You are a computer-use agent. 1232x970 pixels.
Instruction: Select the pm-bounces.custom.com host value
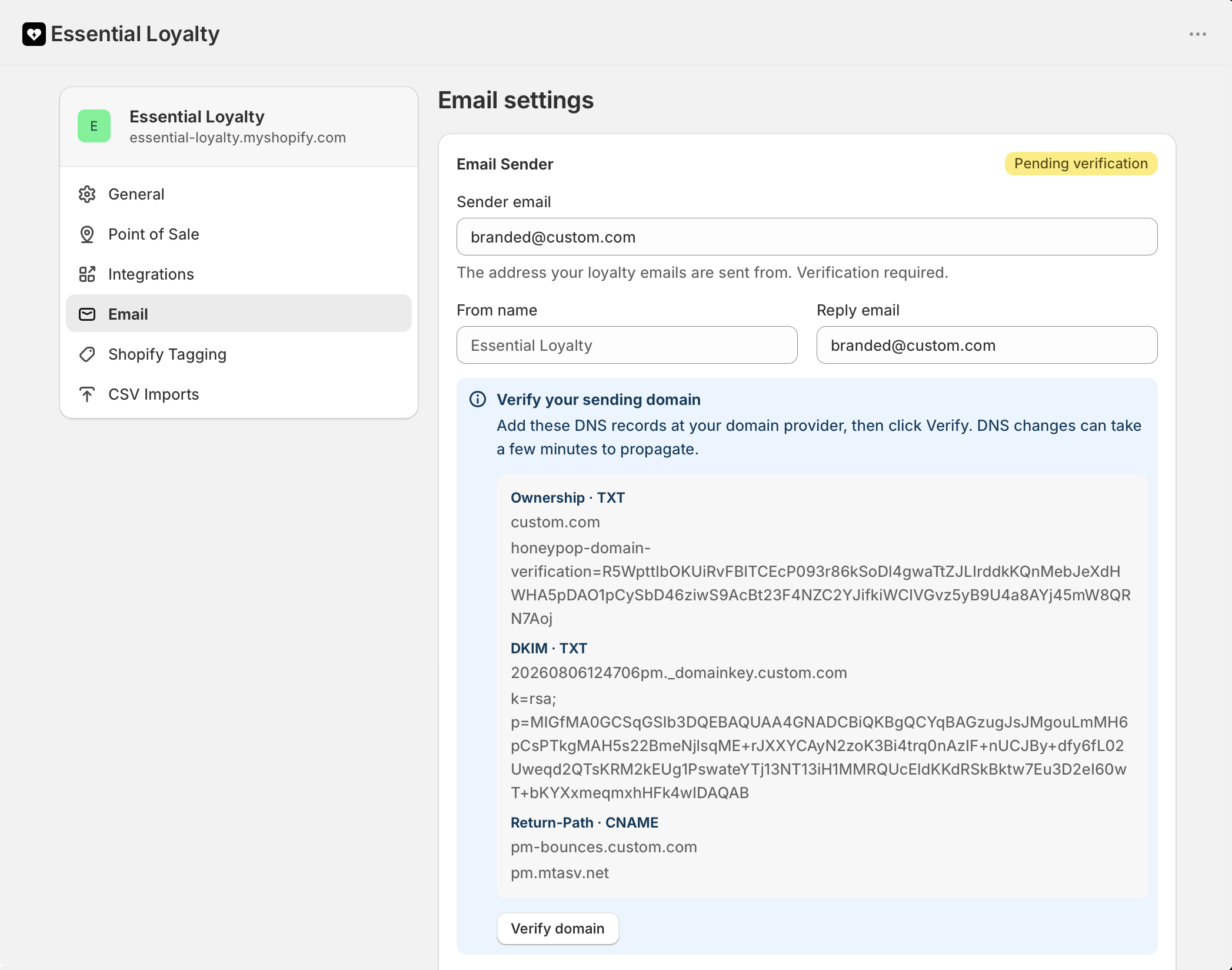tap(604, 847)
